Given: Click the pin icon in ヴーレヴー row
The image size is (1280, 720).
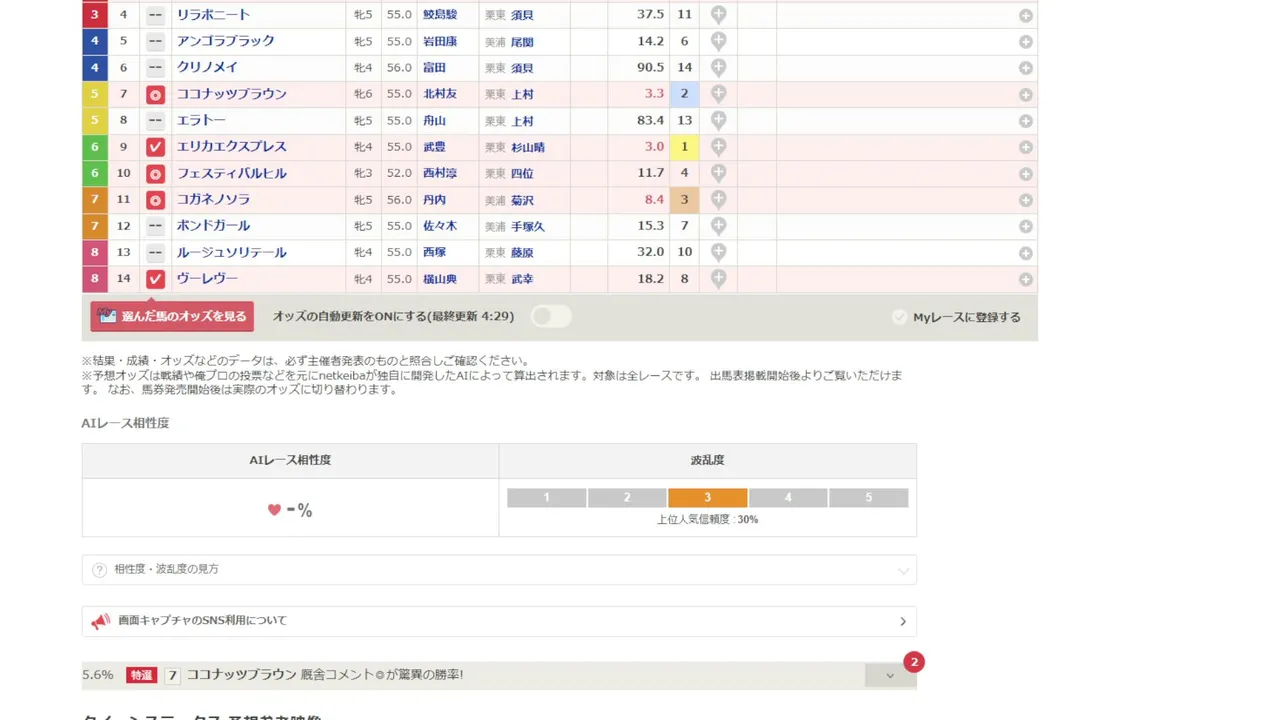Looking at the screenshot, I should pos(718,279).
